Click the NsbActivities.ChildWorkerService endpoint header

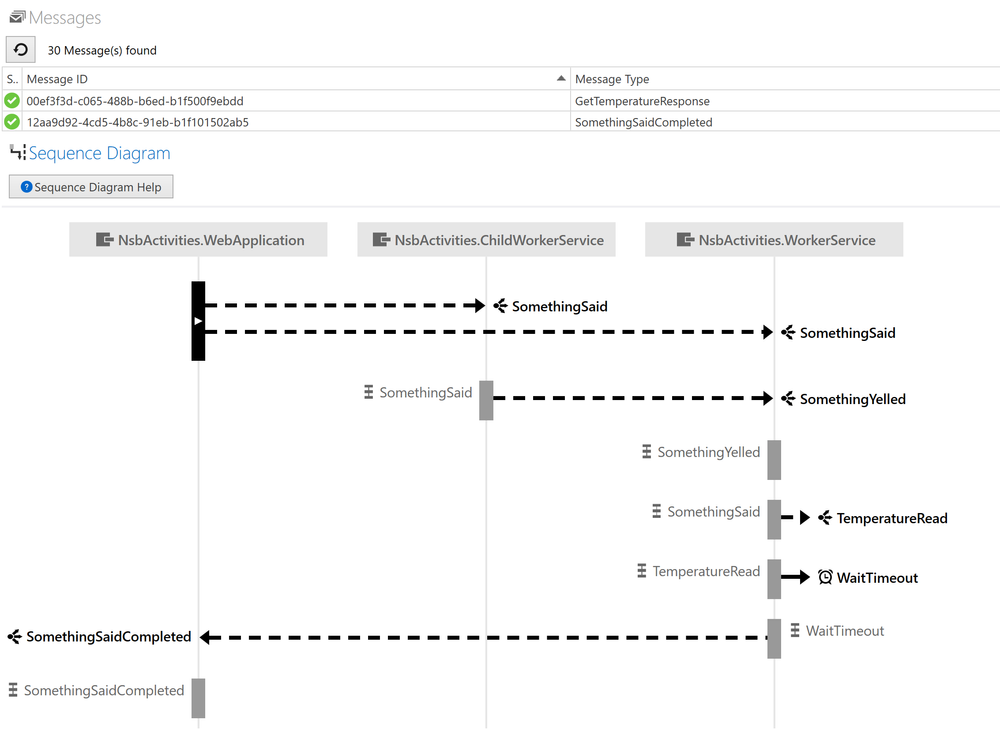click(x=487, y=240)
